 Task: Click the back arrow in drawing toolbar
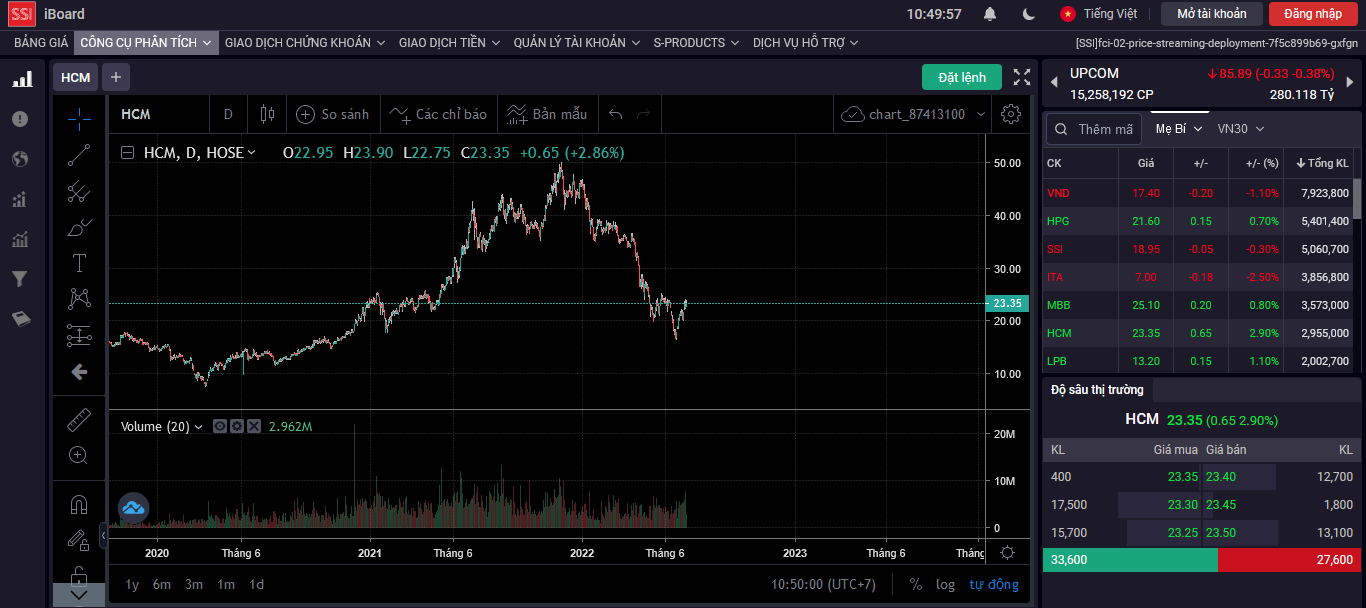pos(79,372)
